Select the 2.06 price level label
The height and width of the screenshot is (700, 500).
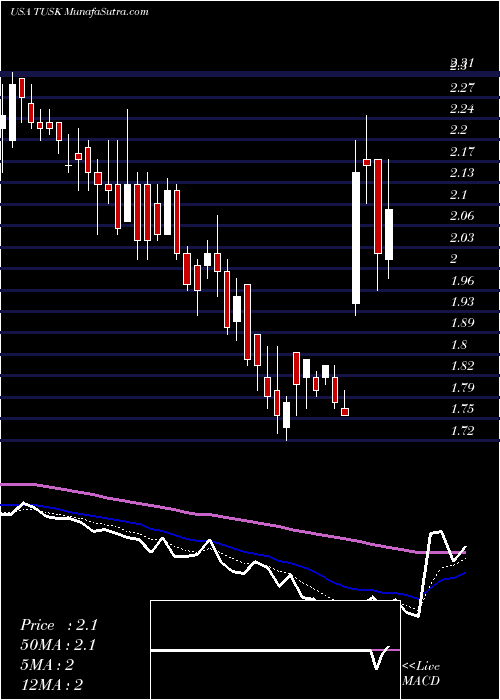point(462,216)
